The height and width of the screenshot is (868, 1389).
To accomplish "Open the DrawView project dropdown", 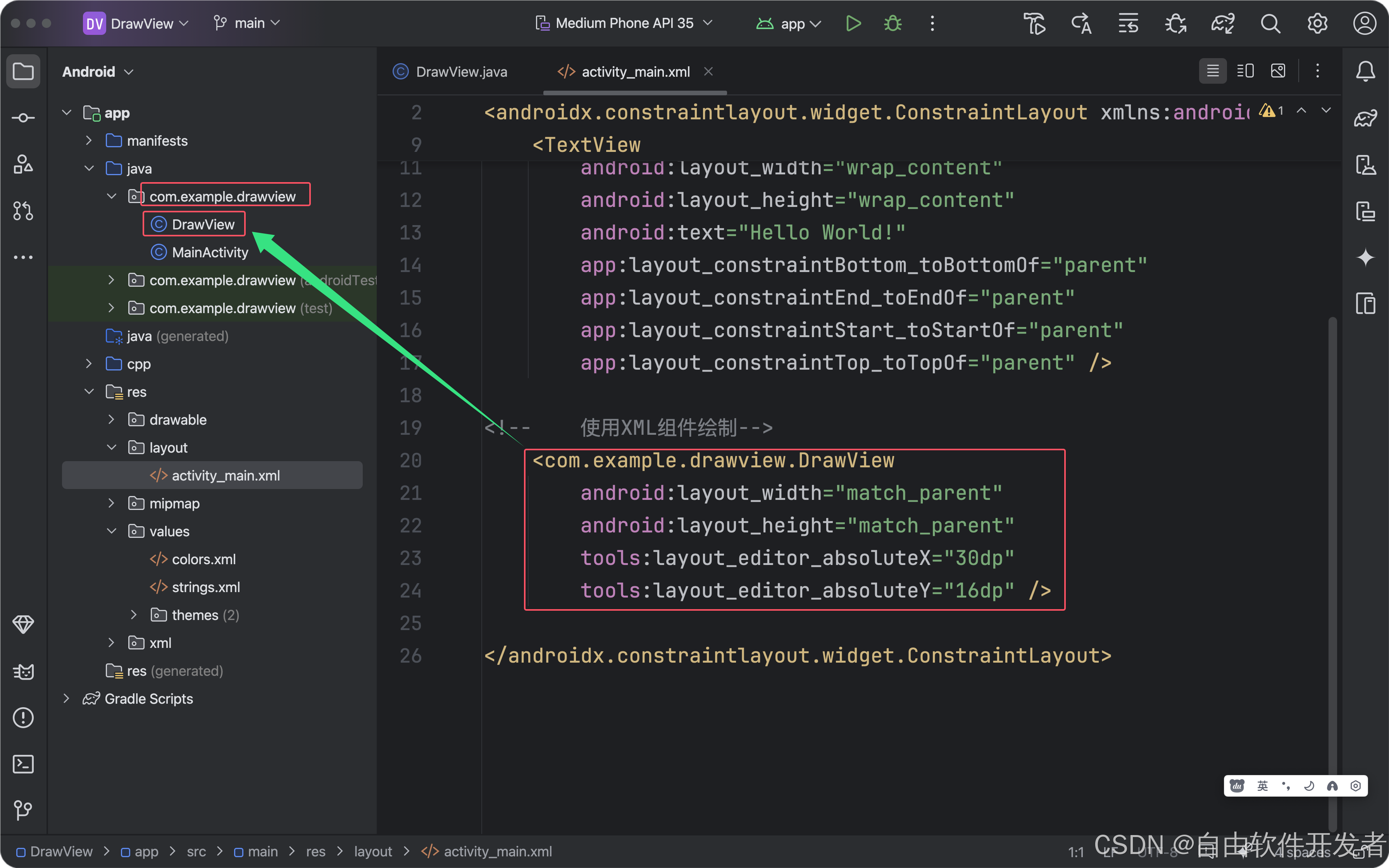I will tap(136, 24).
